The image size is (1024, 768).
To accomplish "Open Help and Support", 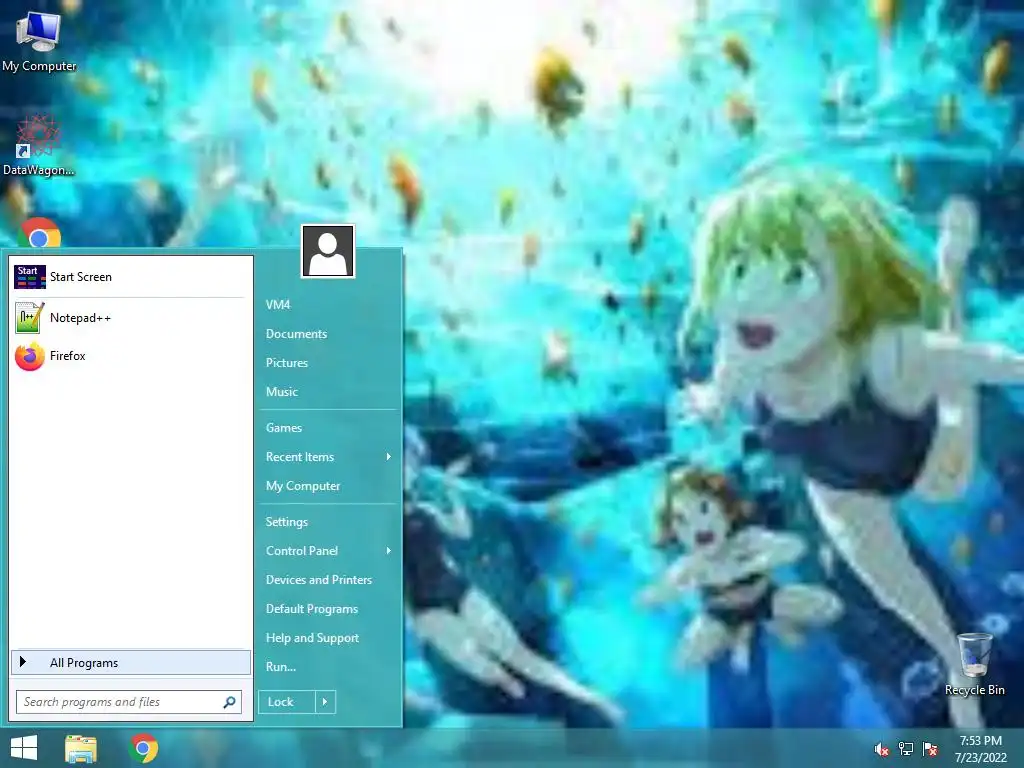I will [312, 638].
